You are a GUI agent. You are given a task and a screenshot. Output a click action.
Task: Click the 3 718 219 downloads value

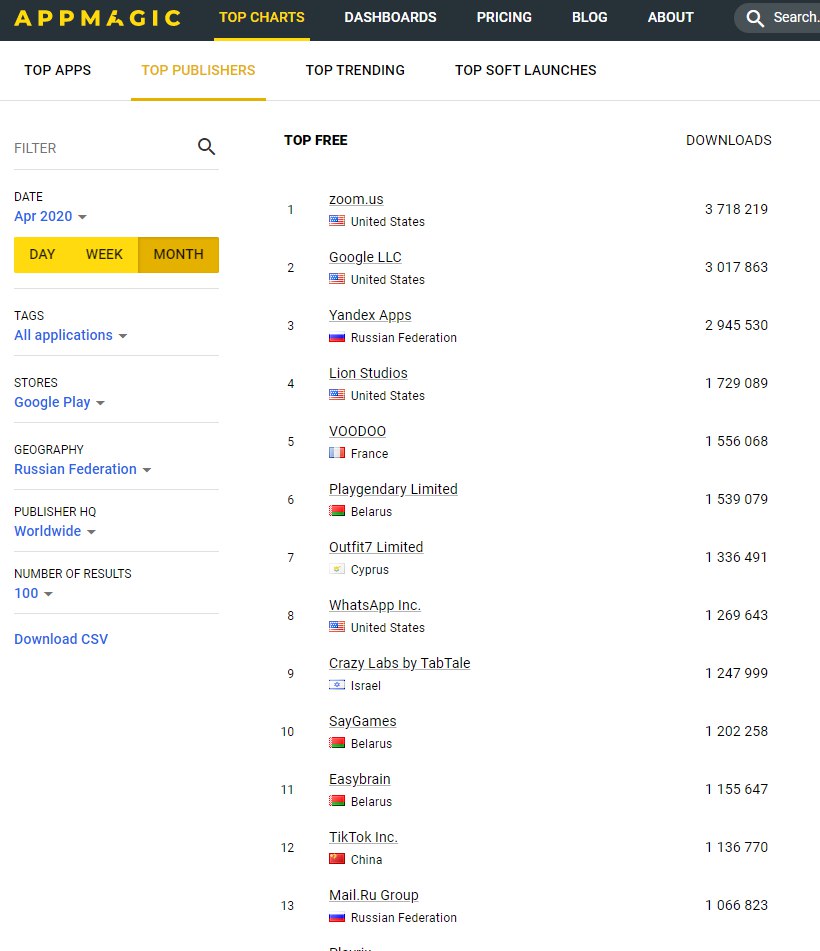pyautogui.click(x=736, y=209)
